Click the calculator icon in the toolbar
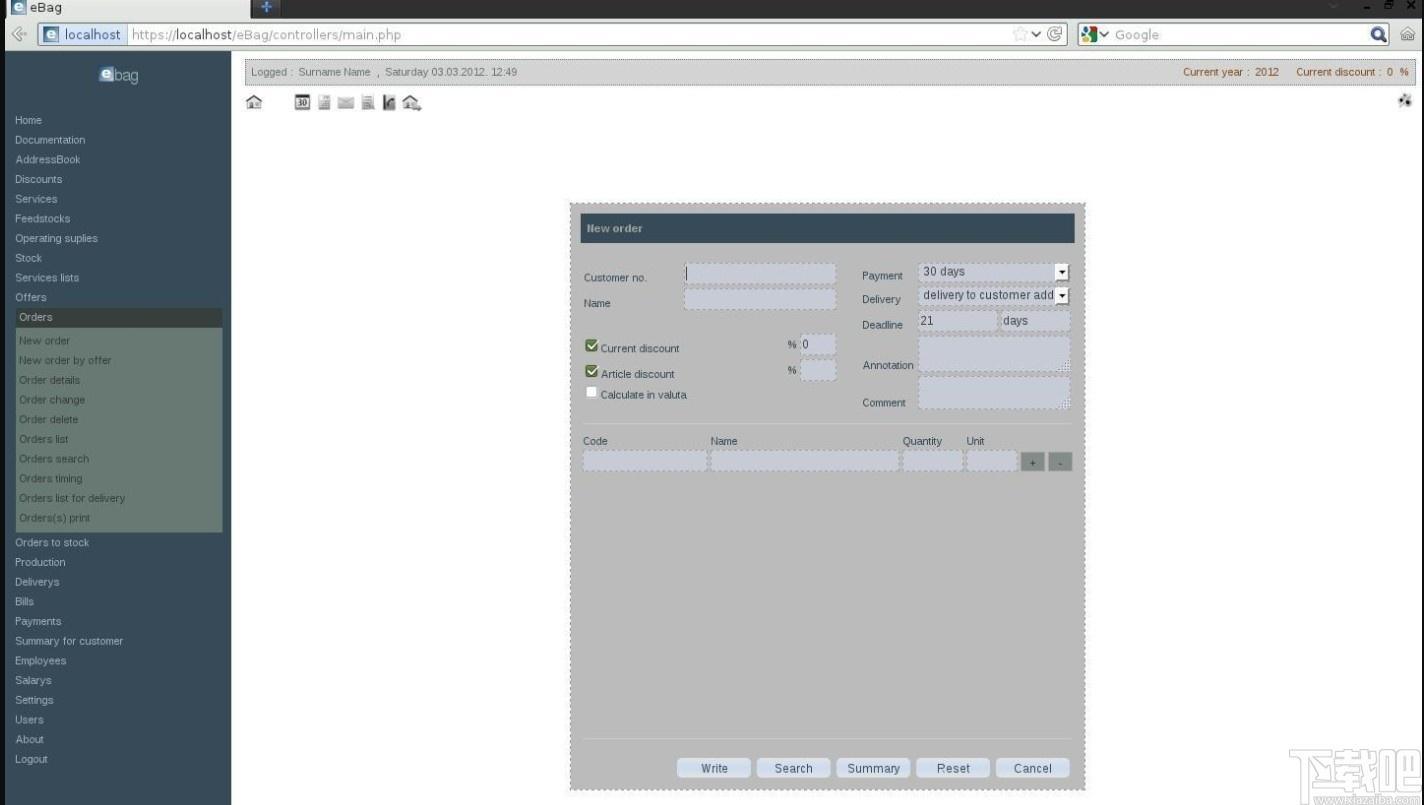The height and width of the screenshot is (805, 1424). click(324, 102)
